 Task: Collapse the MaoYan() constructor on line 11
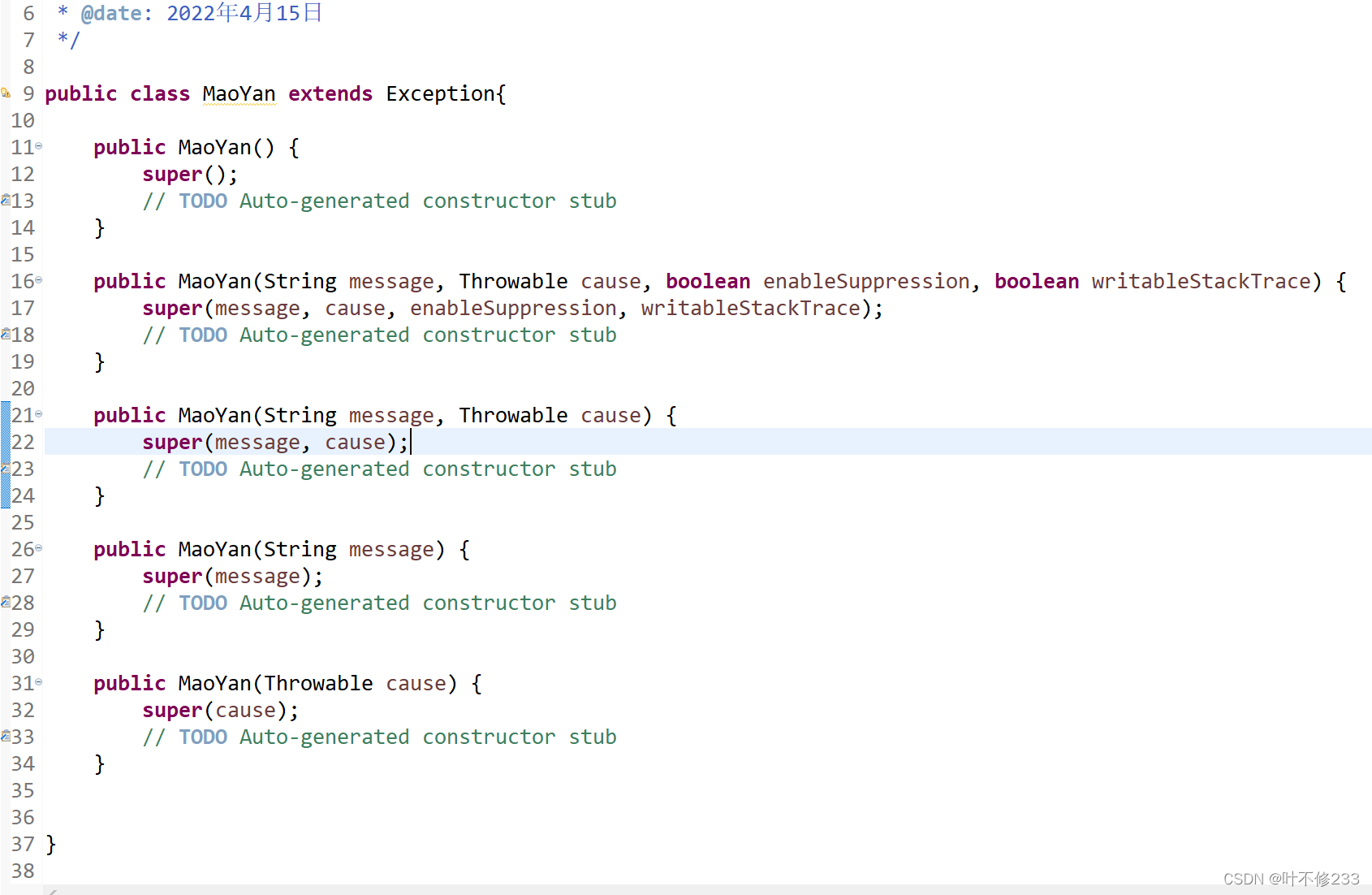click(x=38, y=146)
